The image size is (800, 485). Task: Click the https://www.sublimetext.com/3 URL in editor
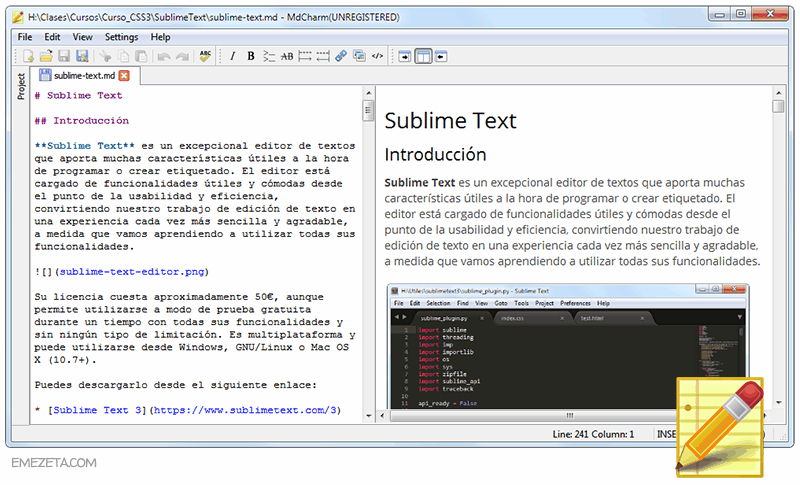[245, 410]
